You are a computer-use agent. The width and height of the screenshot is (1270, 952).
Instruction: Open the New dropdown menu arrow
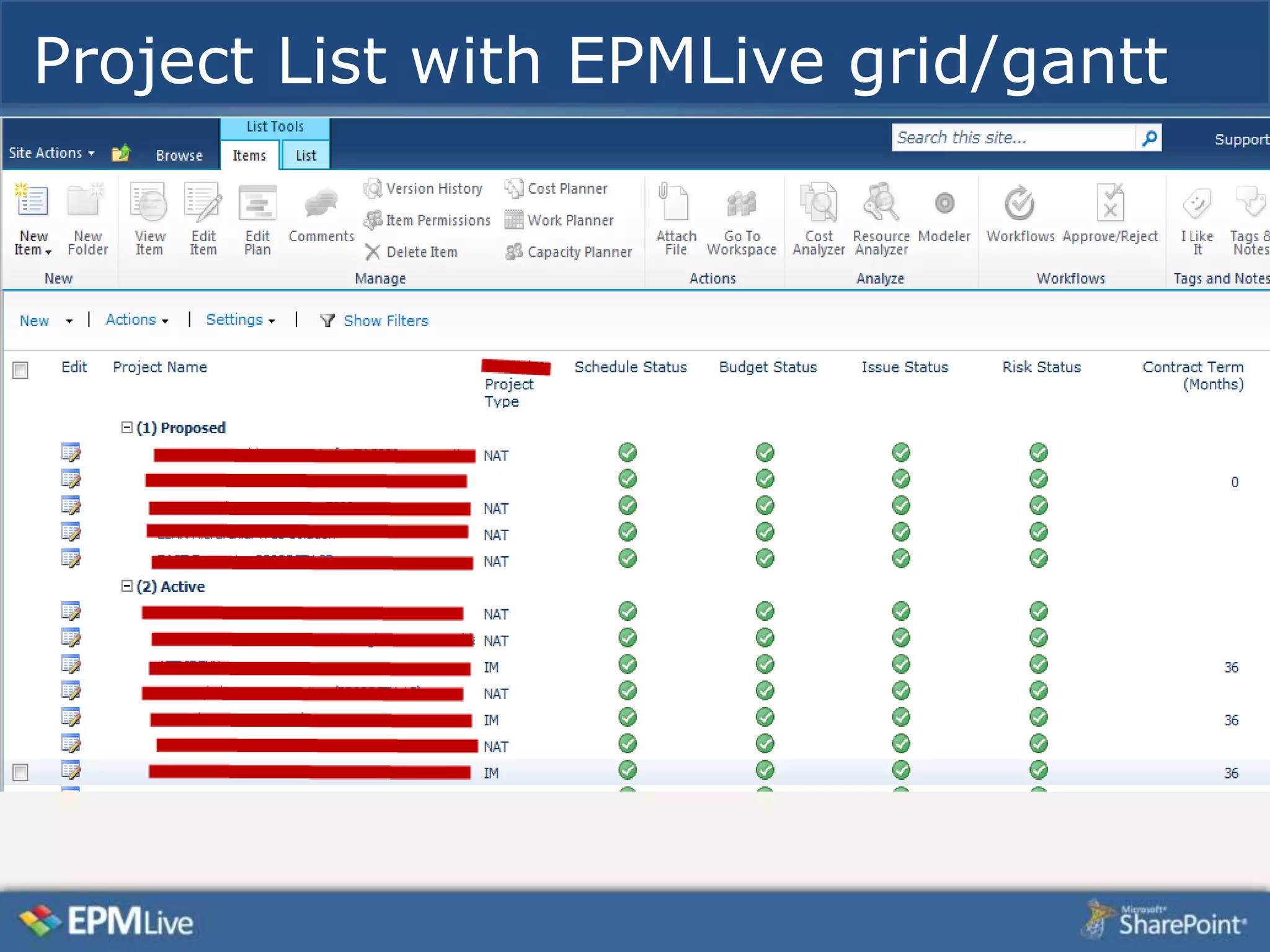(x=69, y=321)
